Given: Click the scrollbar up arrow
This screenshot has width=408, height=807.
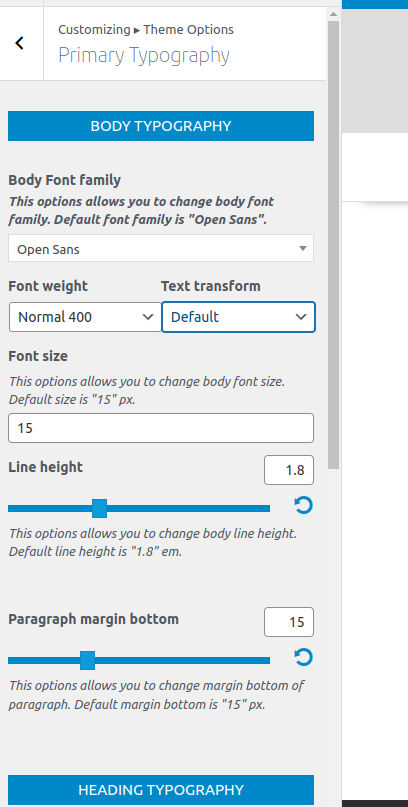Looking at the screenshot, I should click(333, 14).
